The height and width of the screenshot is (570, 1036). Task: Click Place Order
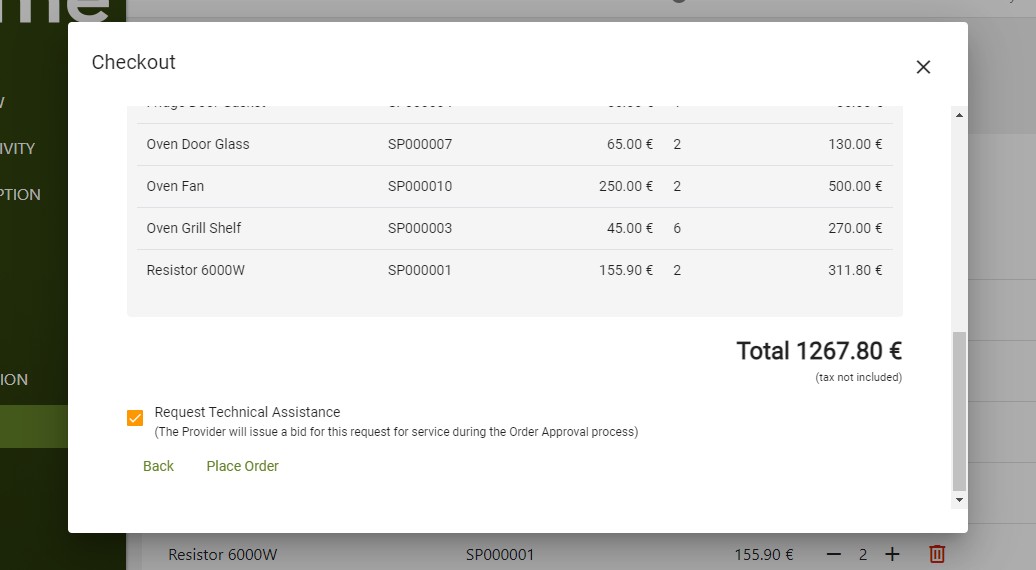[242, 466]
